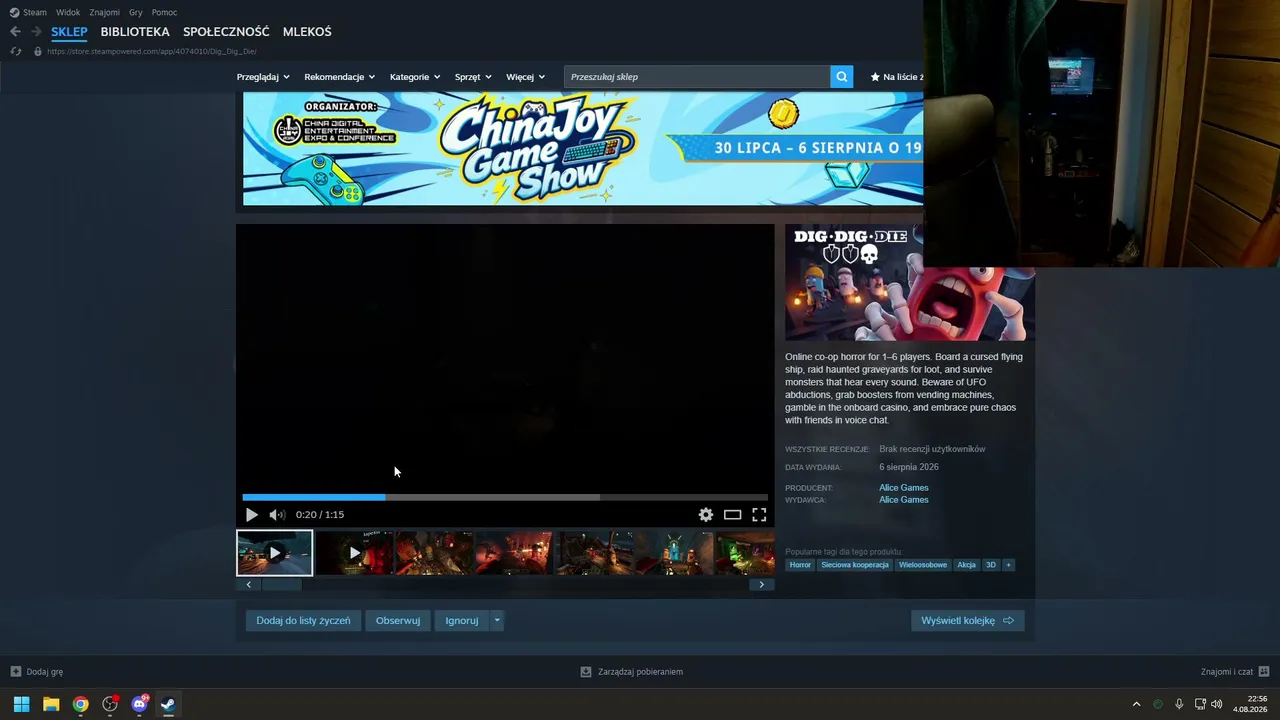Seek on the video progress bar
This screenshot has width=1280, height=720.
click(x=505, y=497)
